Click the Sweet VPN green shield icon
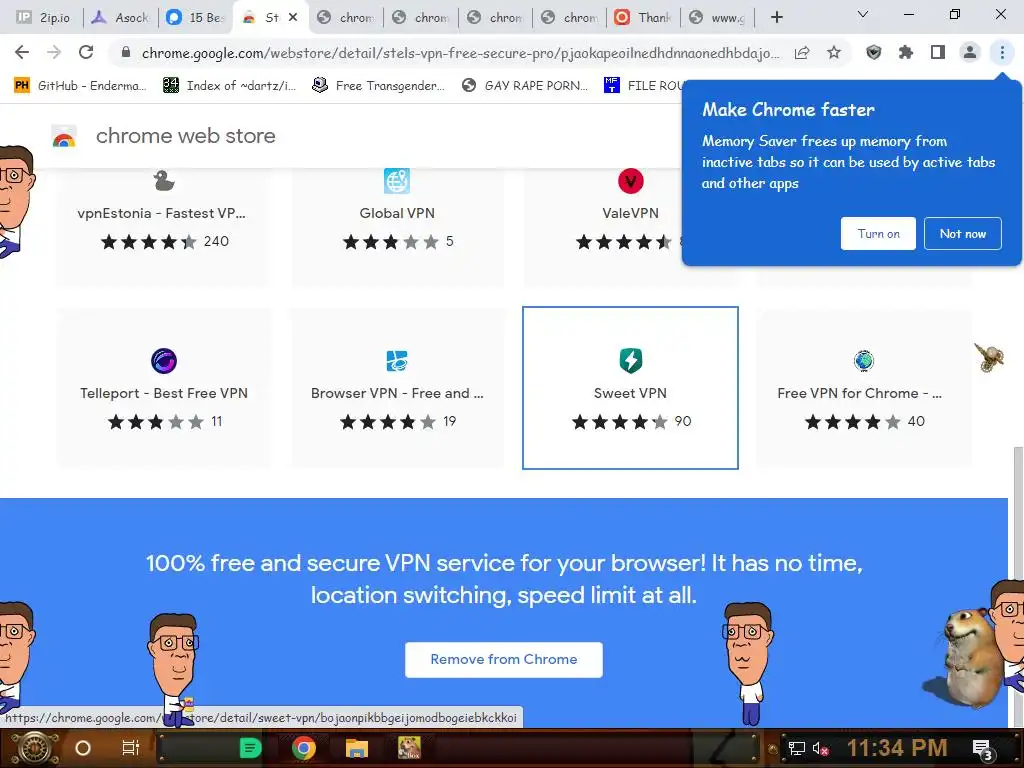The height and width of the screenshot is (768, 1024). coord(630,360)
